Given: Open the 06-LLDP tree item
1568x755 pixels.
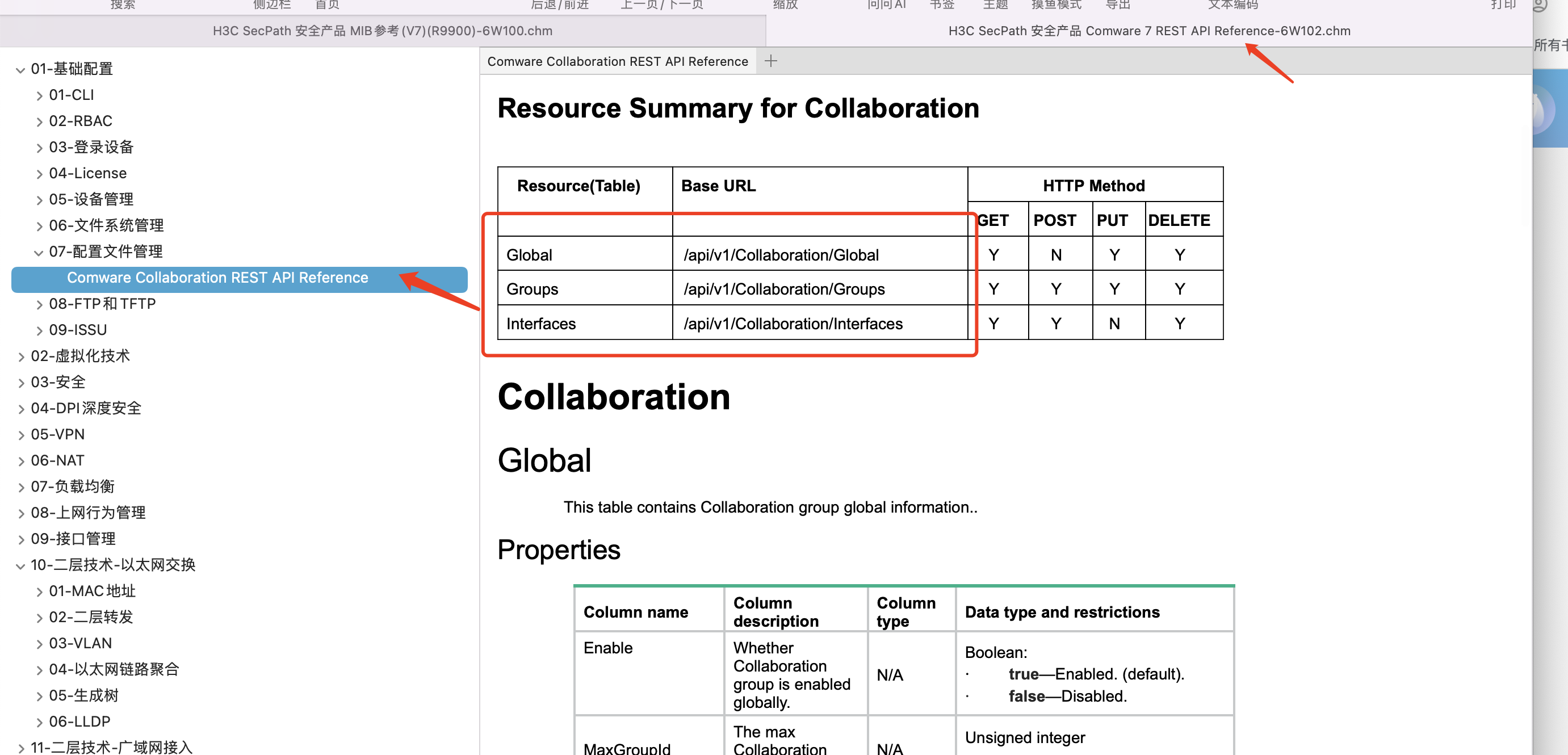Looking at the screenshot, I should point(79,722).
